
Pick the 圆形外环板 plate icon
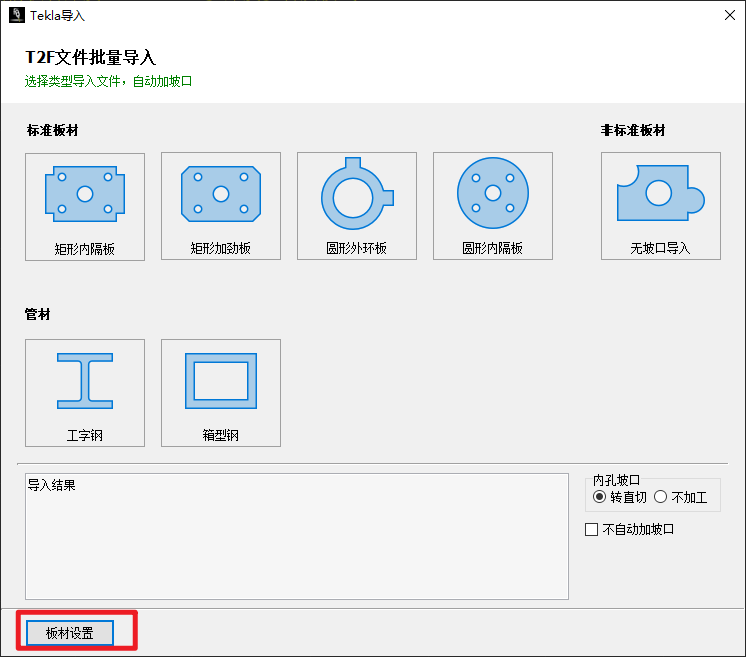click(x=357, y=206)
